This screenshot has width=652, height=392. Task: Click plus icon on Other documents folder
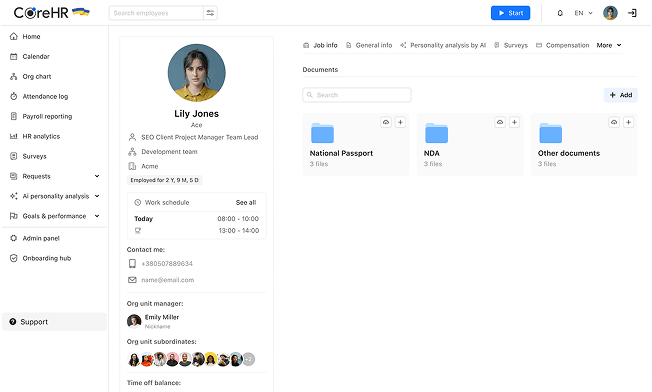(628, 122)
